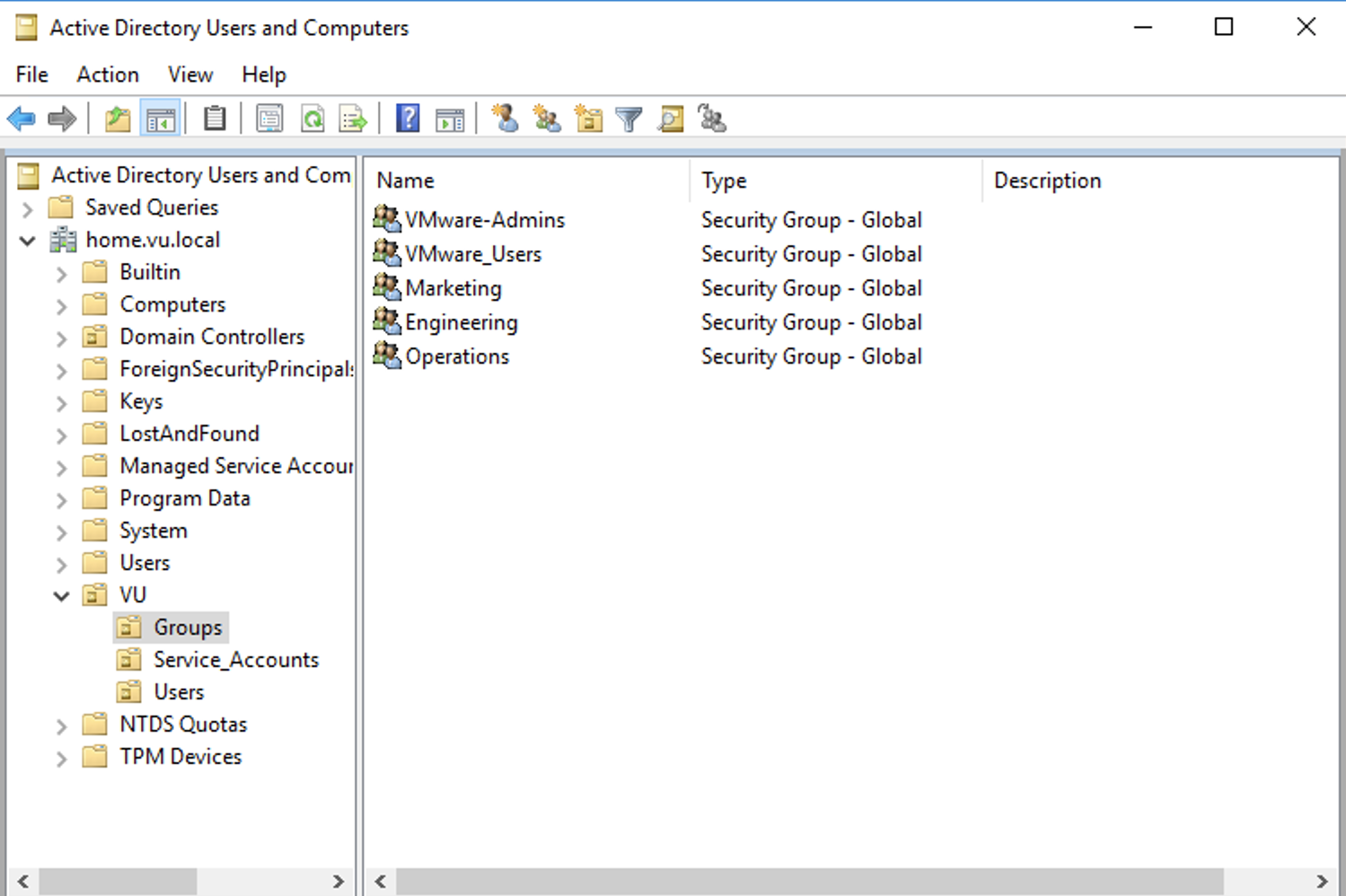Screen dimensions: 1346x896
Task: Click the Forward arrow toolbar icon
Action: [x=62, y=119]
